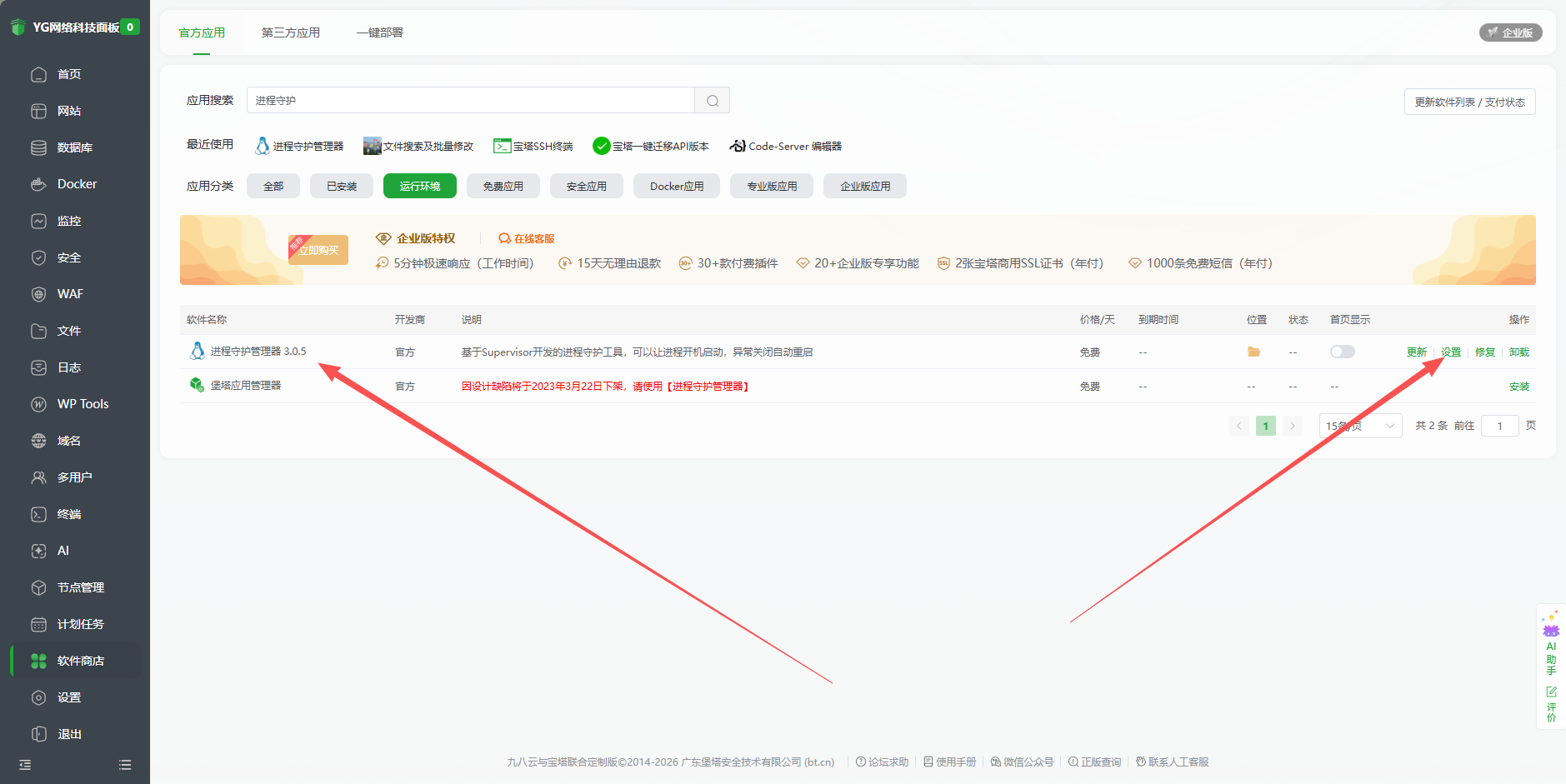1566x784 pixels.
Task: Open the 数据库 database sidebar icon
Action: (38, 147)
